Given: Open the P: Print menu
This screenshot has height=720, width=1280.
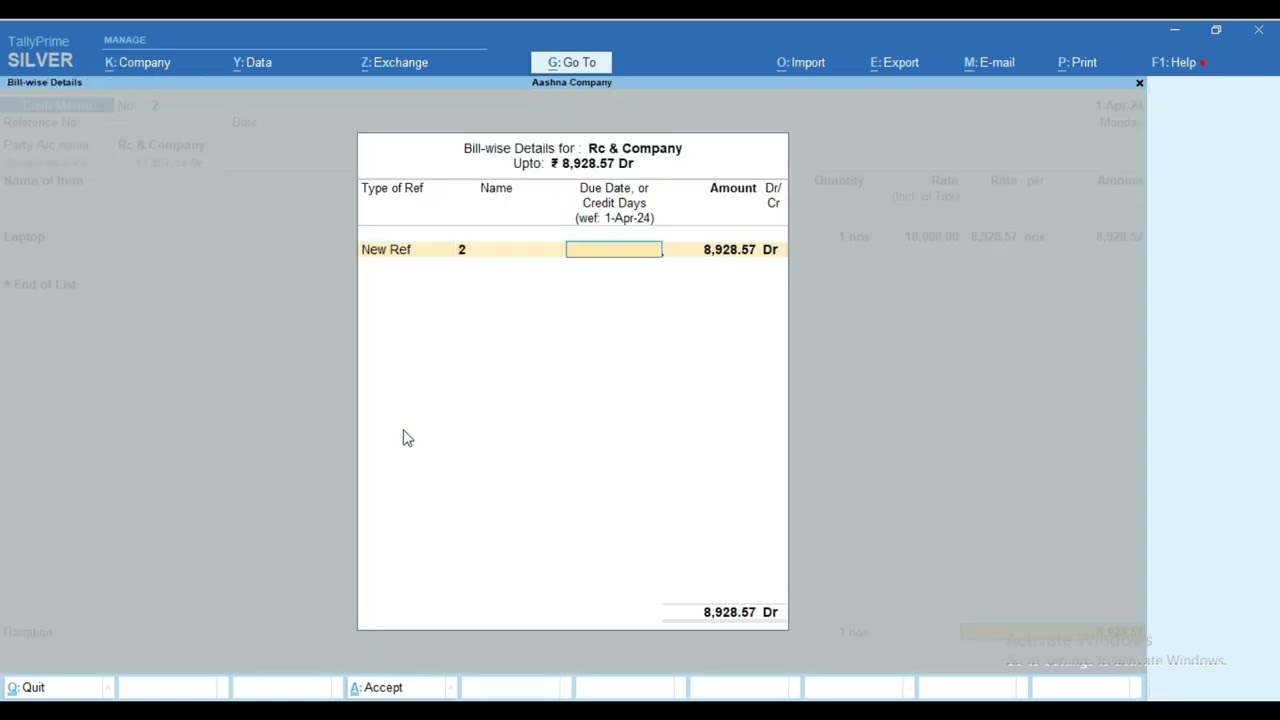Looking at the screenshot, I should pos(1077,62).
